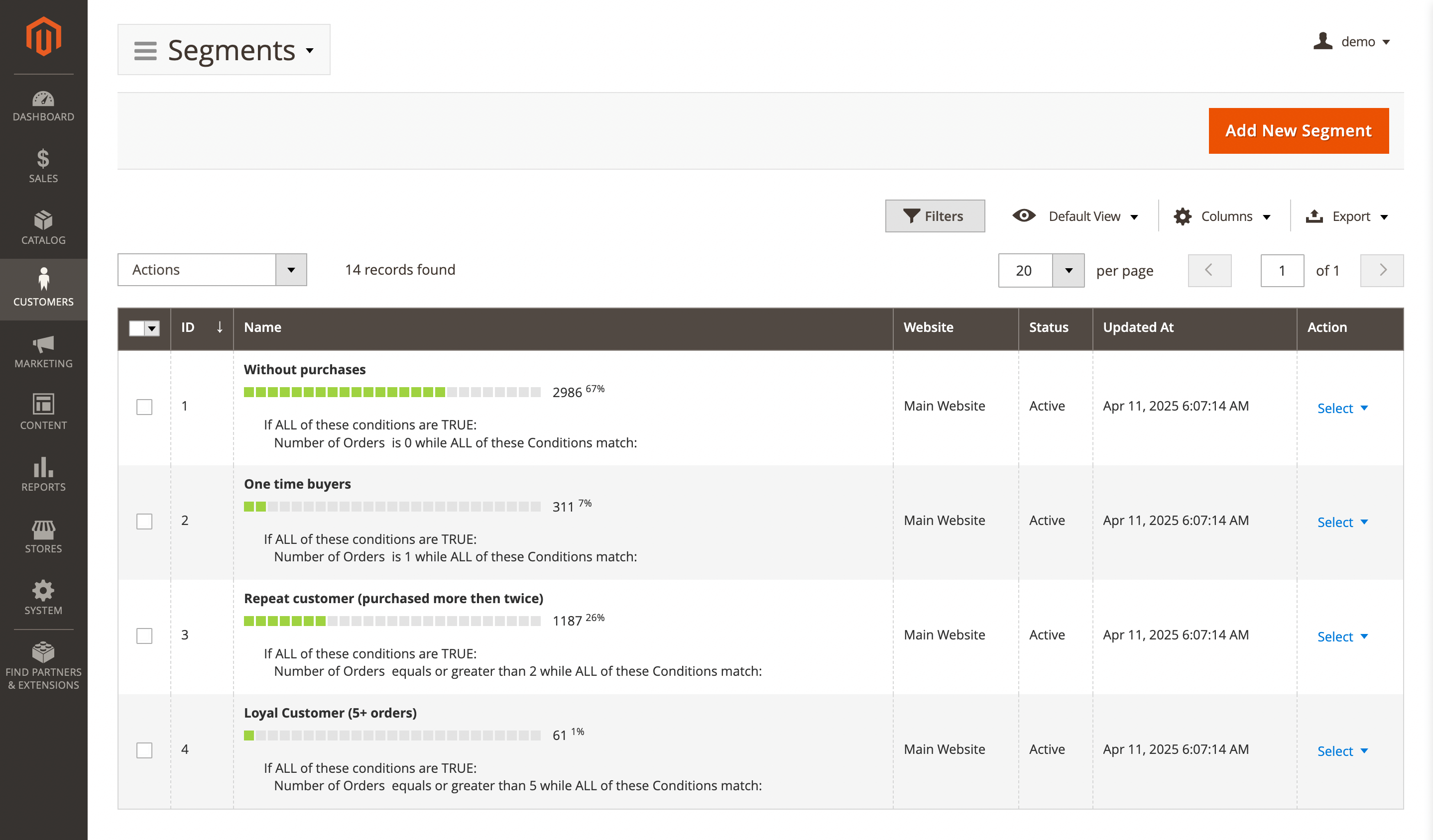
Task: Click the Add New Segment button
Action: point(1298,130)
